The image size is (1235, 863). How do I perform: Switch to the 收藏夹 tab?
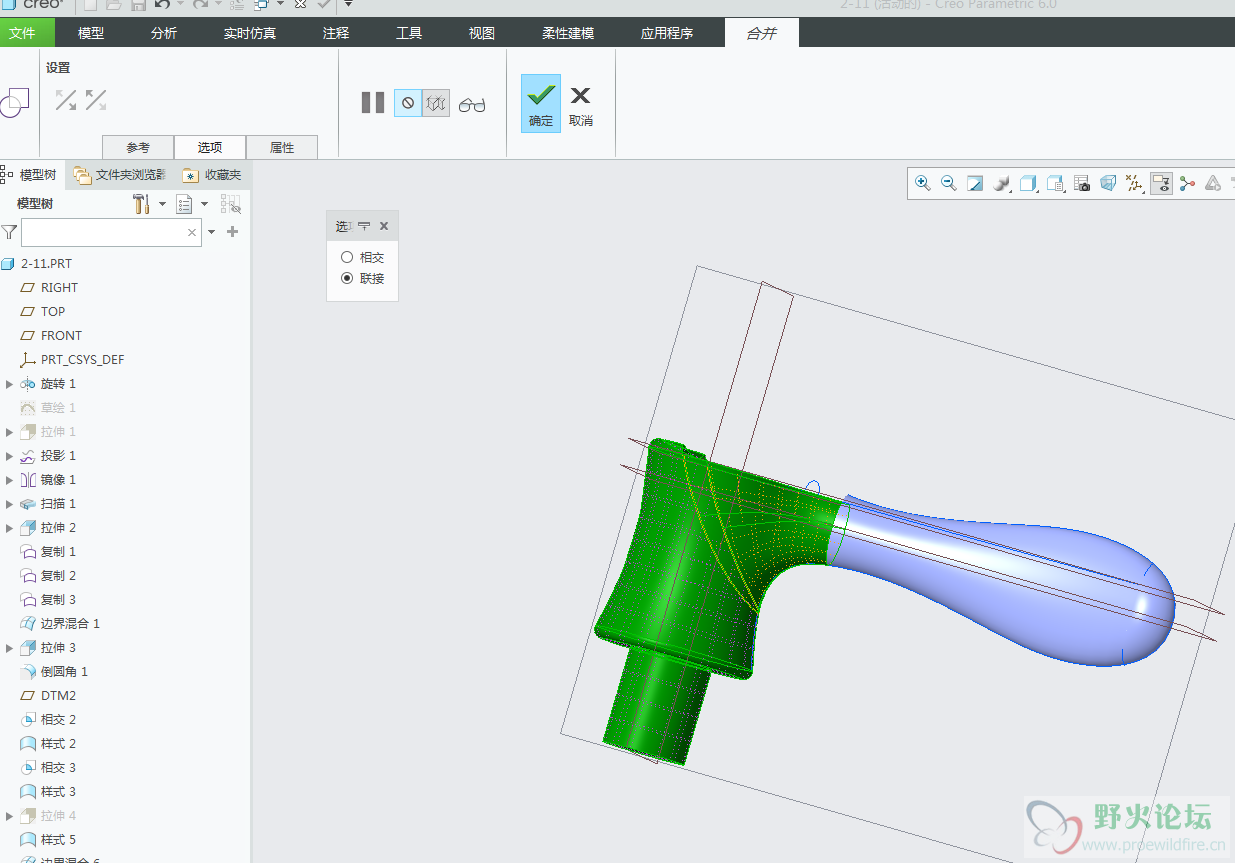click(x=212, y=175)
